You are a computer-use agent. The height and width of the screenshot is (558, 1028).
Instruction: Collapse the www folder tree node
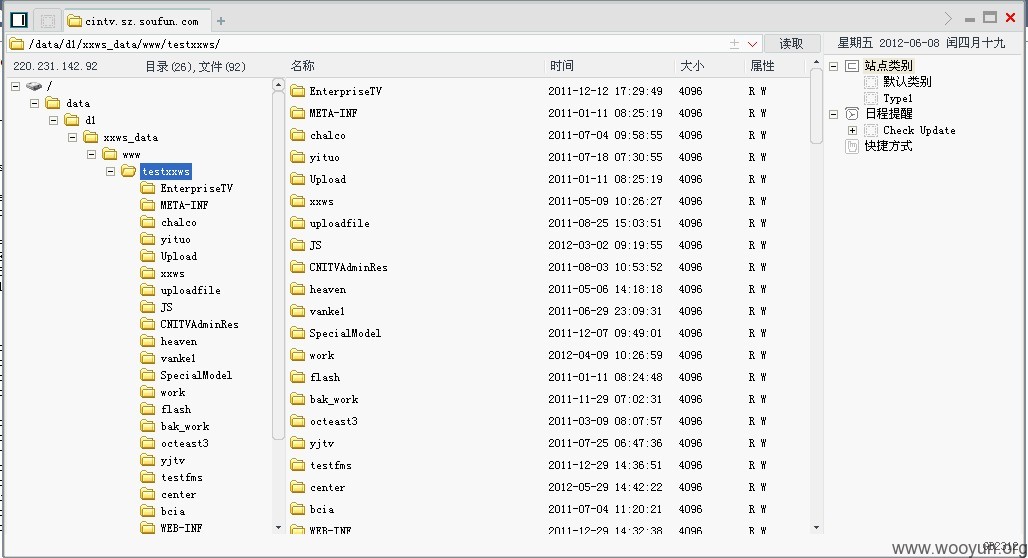[x=91, y=154]
